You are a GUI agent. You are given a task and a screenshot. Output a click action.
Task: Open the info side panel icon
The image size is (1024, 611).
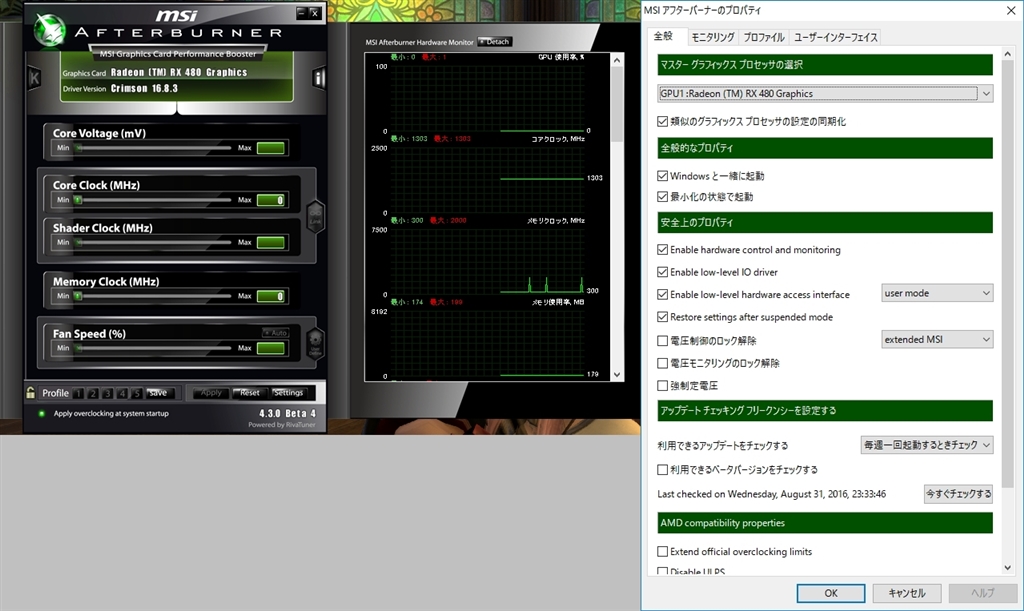(318, 78)
